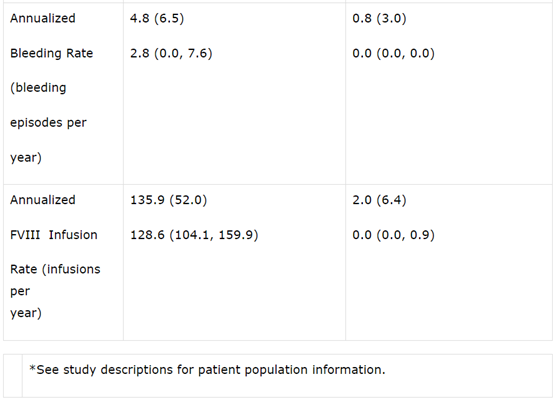Click the 'episodes per' text line
The width and height of the screenshot is (554, 402).
[48, 123]
